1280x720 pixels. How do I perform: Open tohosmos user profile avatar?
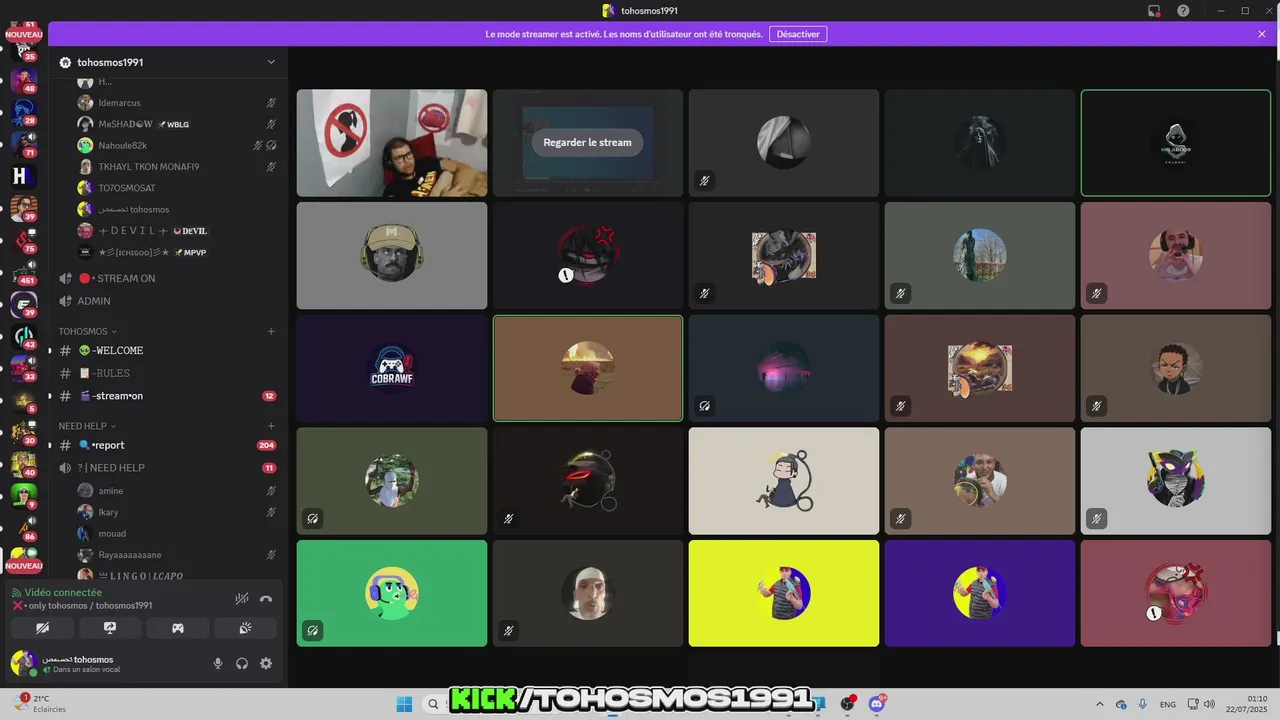(22, 663)
